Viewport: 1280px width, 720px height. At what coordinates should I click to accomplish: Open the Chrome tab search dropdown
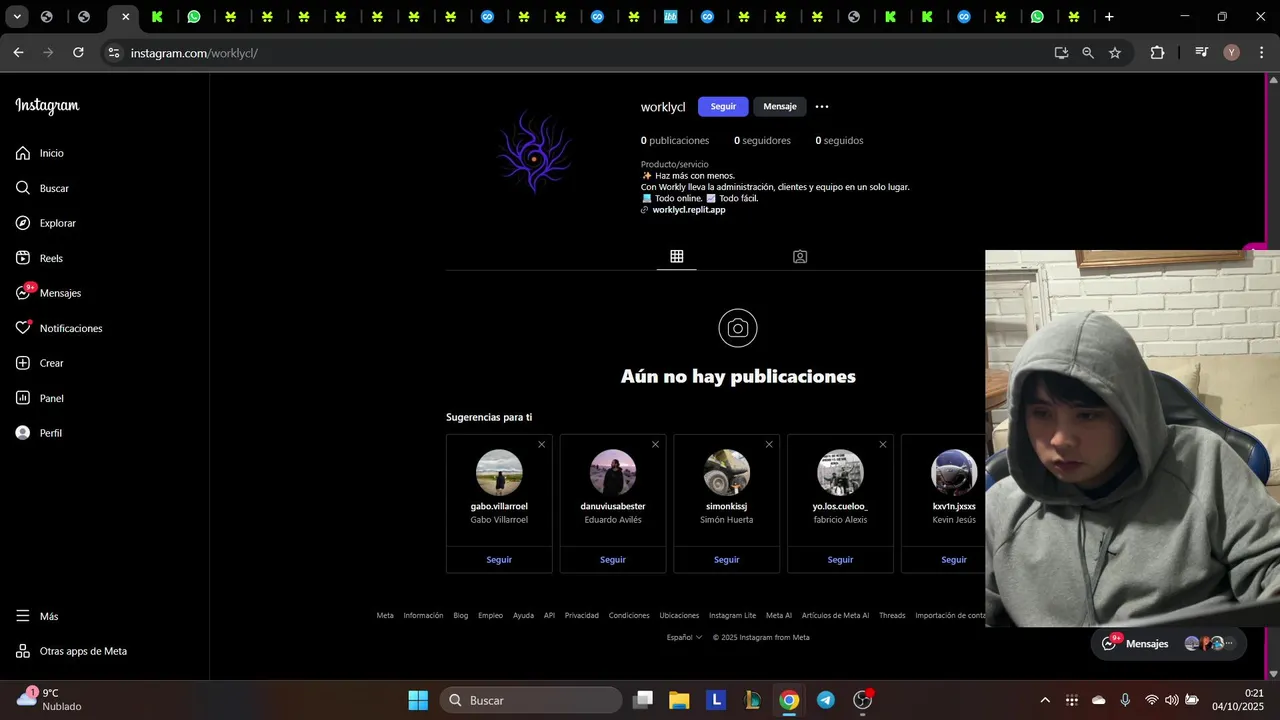click(x=17, y=17)
